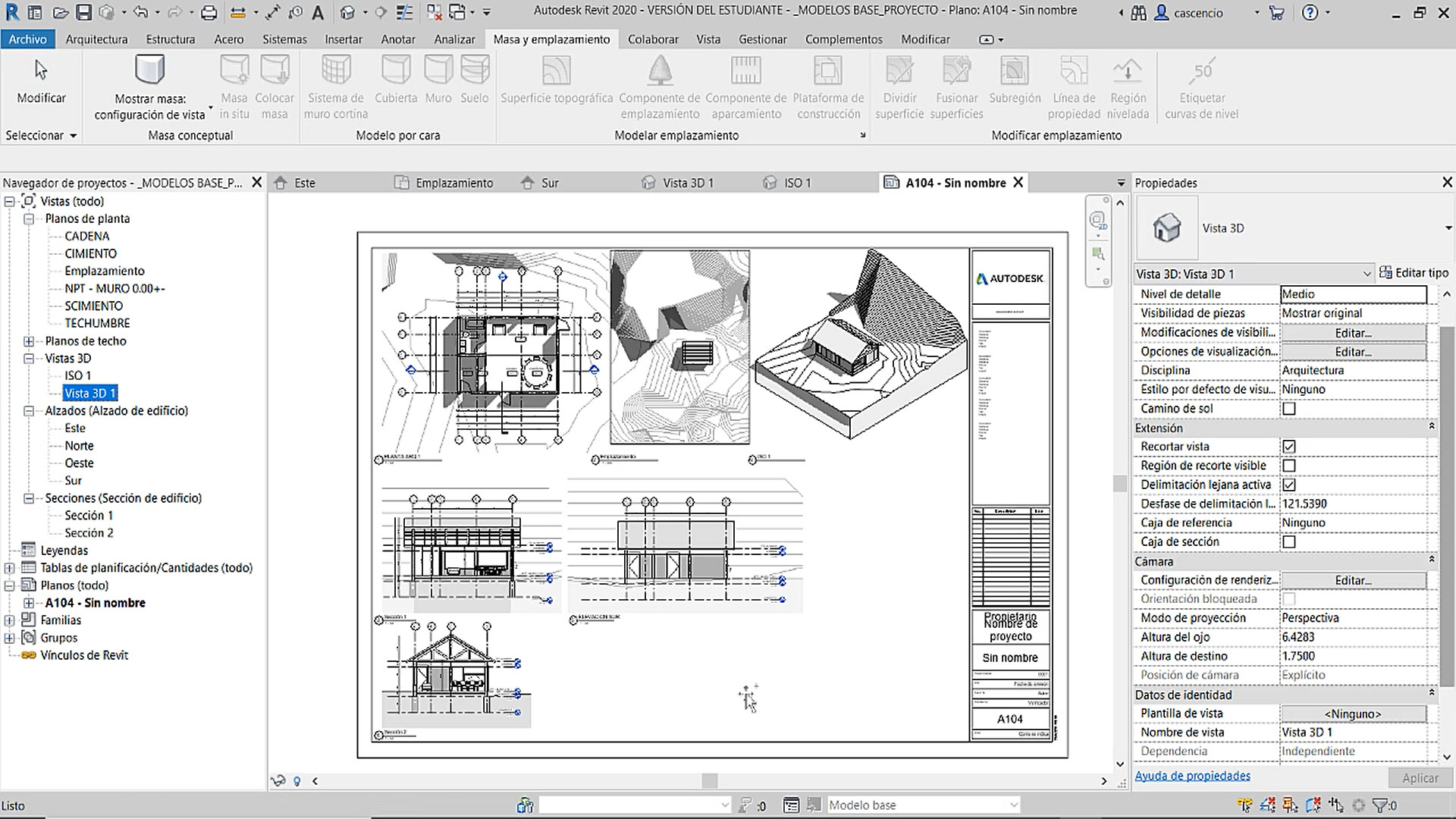Click the Mostrar masa configuración de vista icon

pyautogui.click(x=149, y=71)
